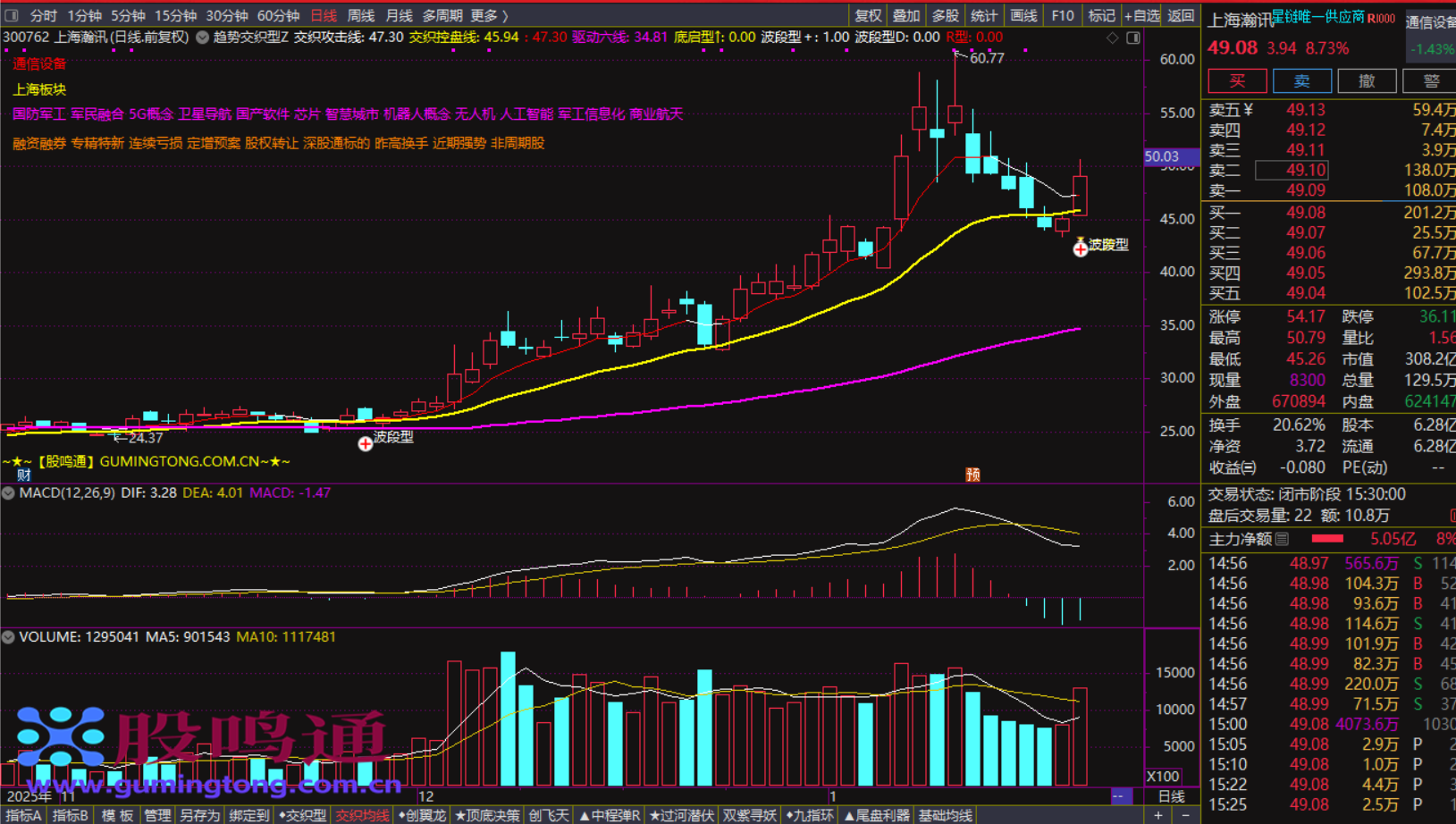Zoom in with the plus button at bottom-right
This screenshot has width=1456, height=824.
tap(1158, 815)
